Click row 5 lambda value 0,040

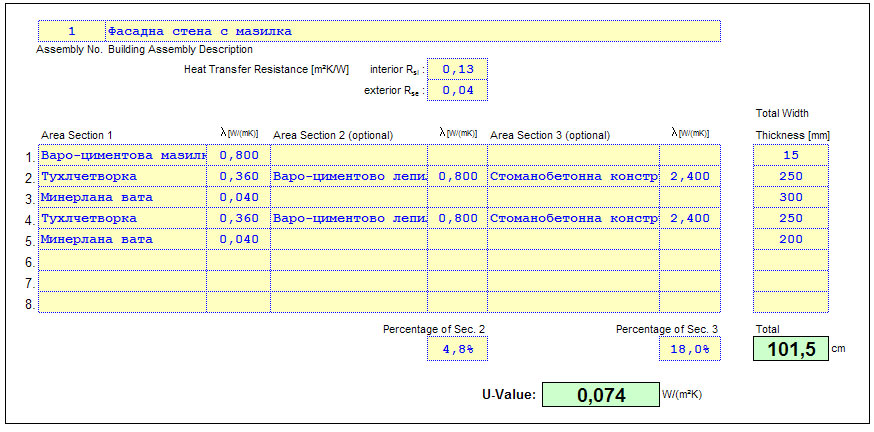238,239
